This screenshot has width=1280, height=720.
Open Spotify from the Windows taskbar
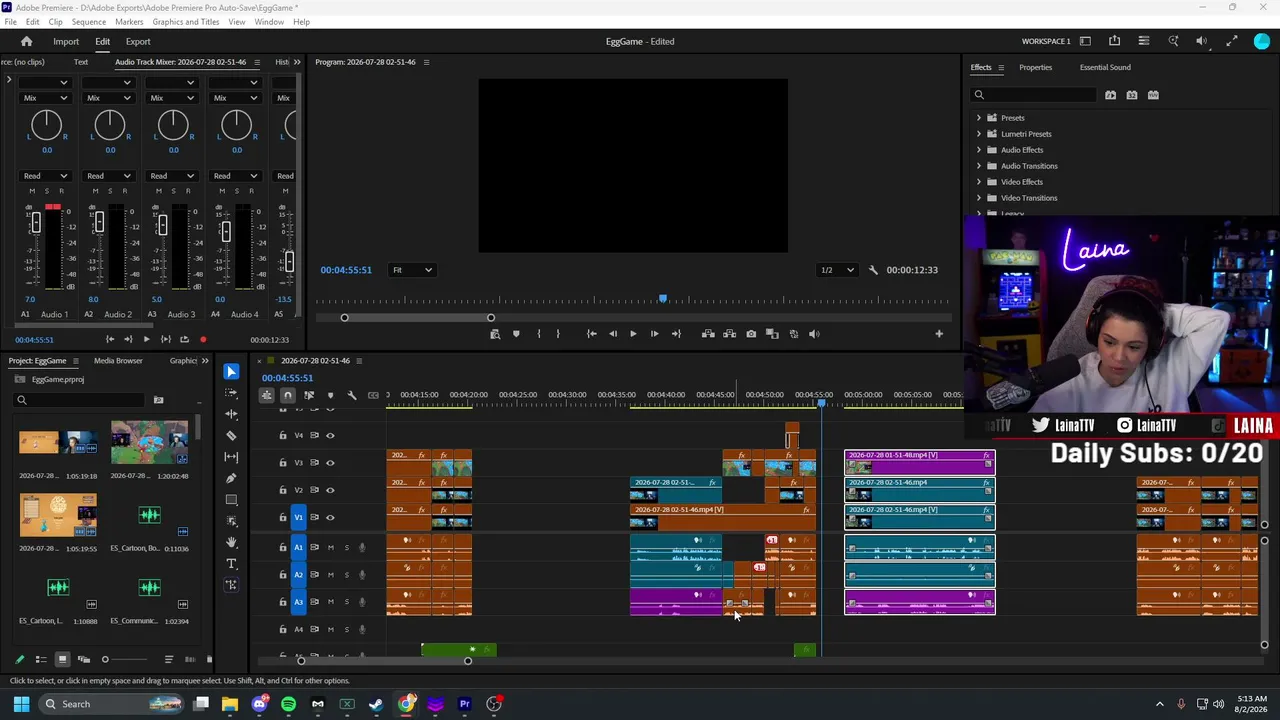click(x=289, y=704)
